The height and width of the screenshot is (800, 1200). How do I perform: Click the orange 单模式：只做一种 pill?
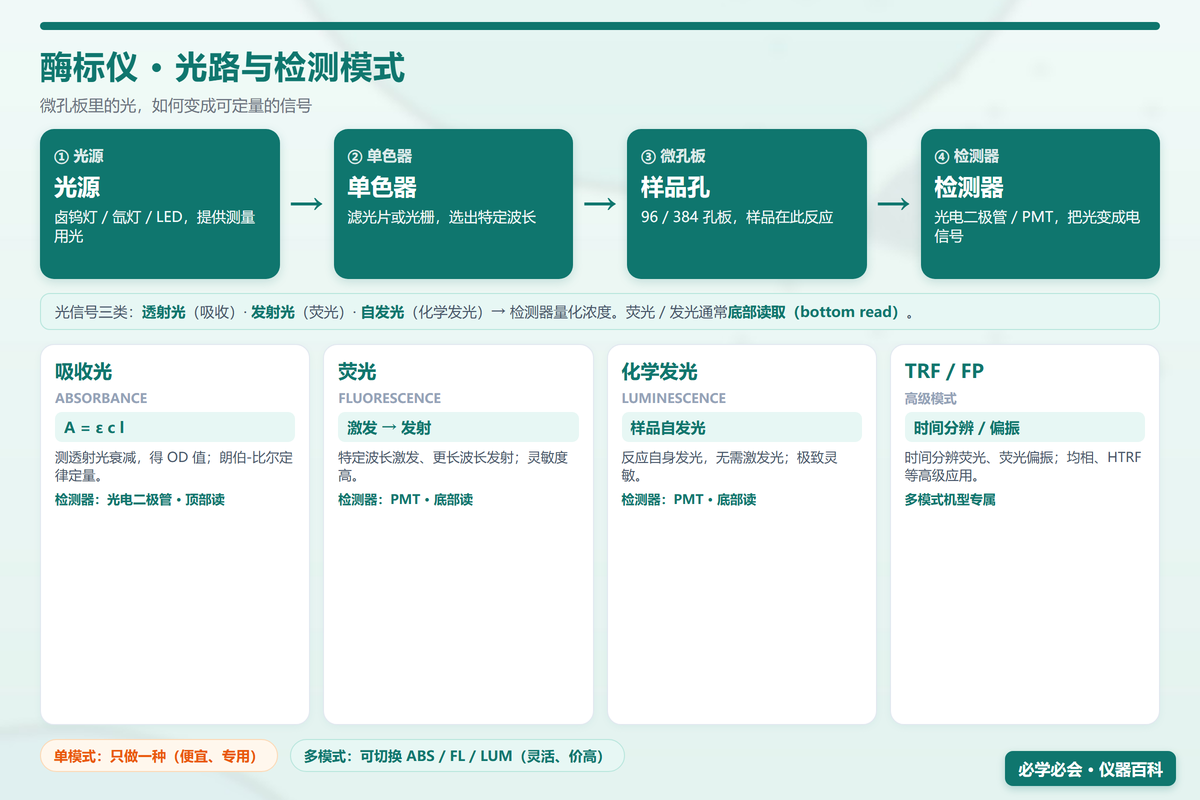[158, 756]
